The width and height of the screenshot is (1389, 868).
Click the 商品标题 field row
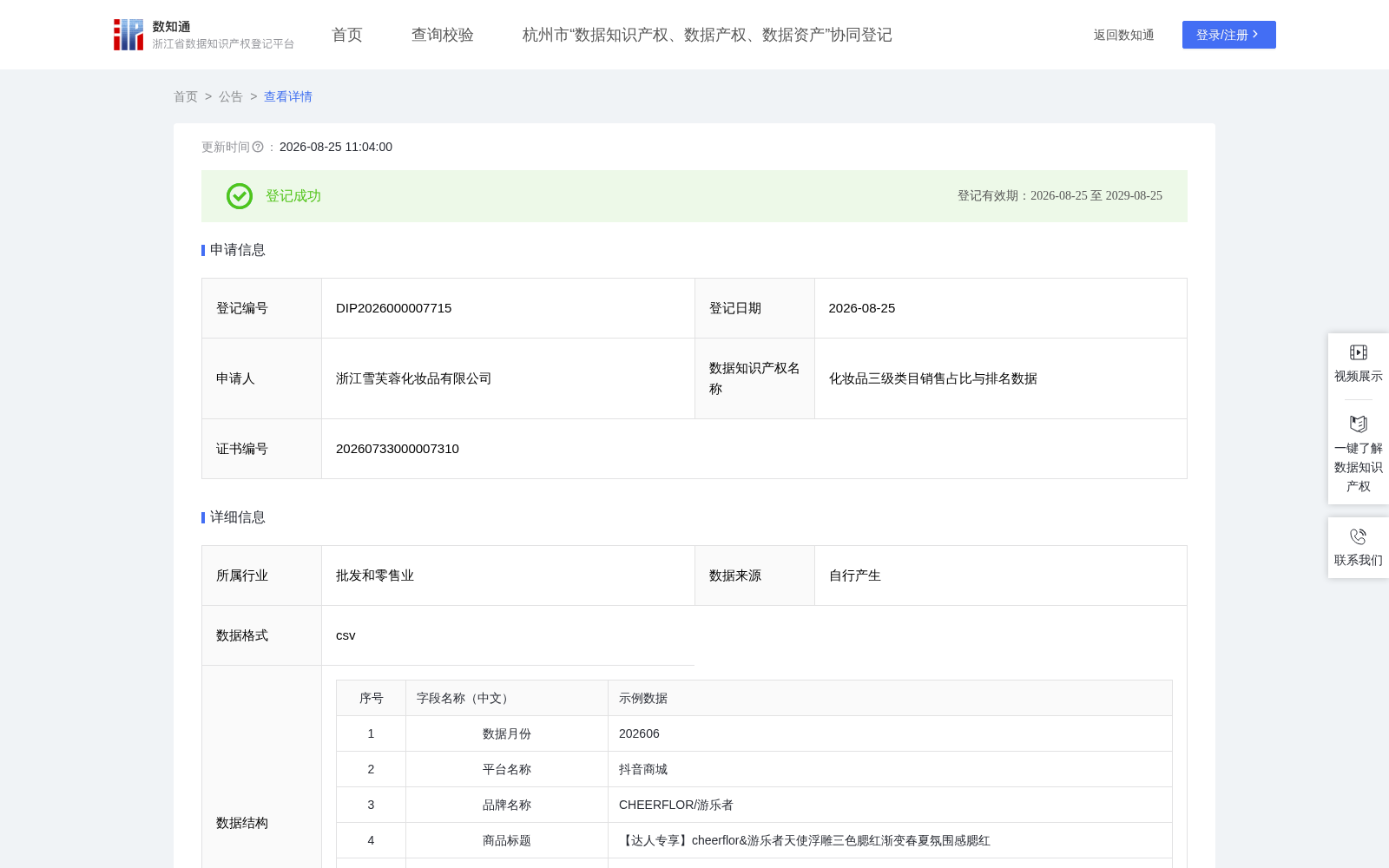click(x=754, y=840)
